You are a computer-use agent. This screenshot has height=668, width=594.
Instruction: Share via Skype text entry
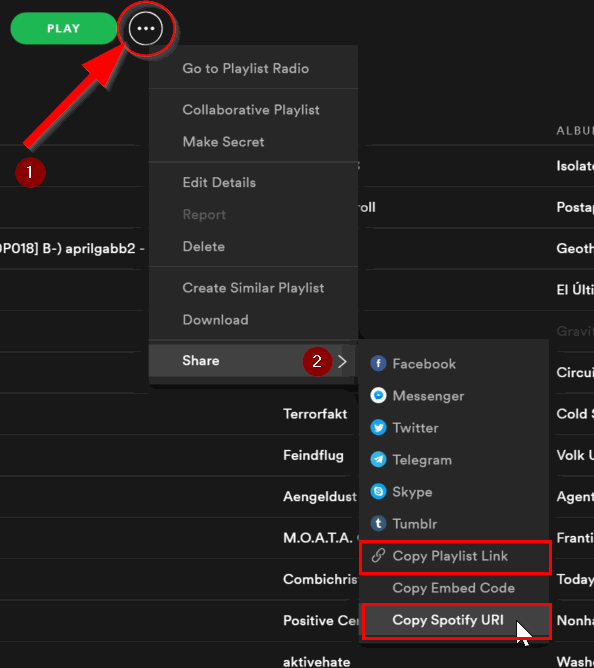(x=412, y=492)
